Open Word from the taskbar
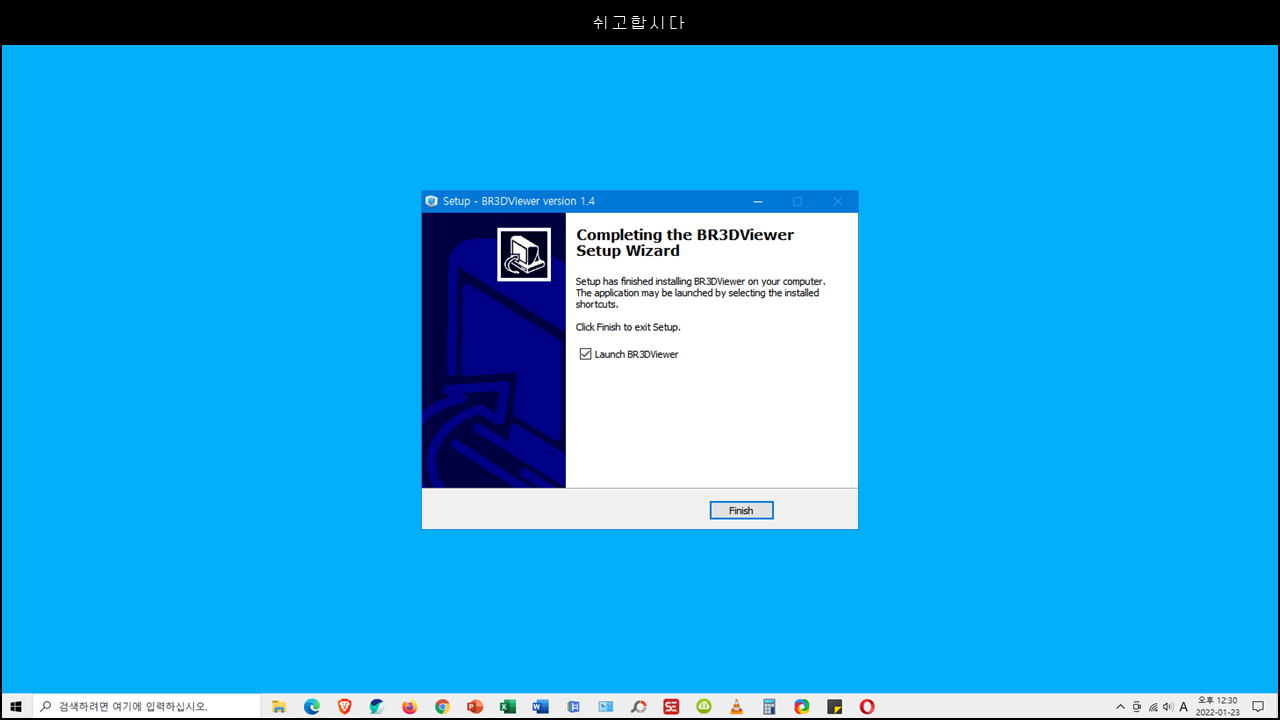 (540, 706)
